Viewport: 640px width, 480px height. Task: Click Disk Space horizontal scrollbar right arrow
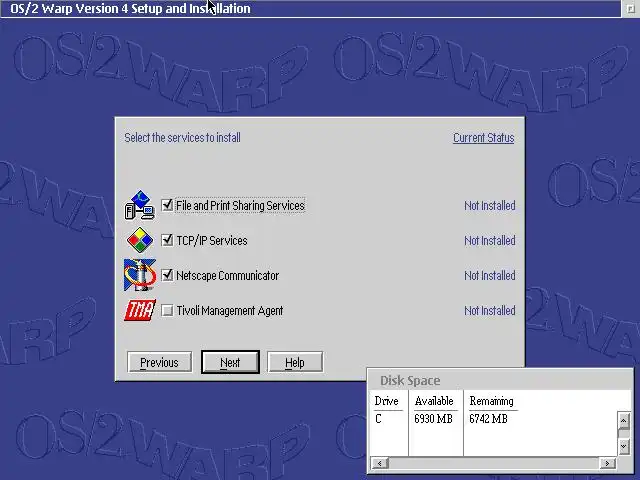click(x=608, y=463)
